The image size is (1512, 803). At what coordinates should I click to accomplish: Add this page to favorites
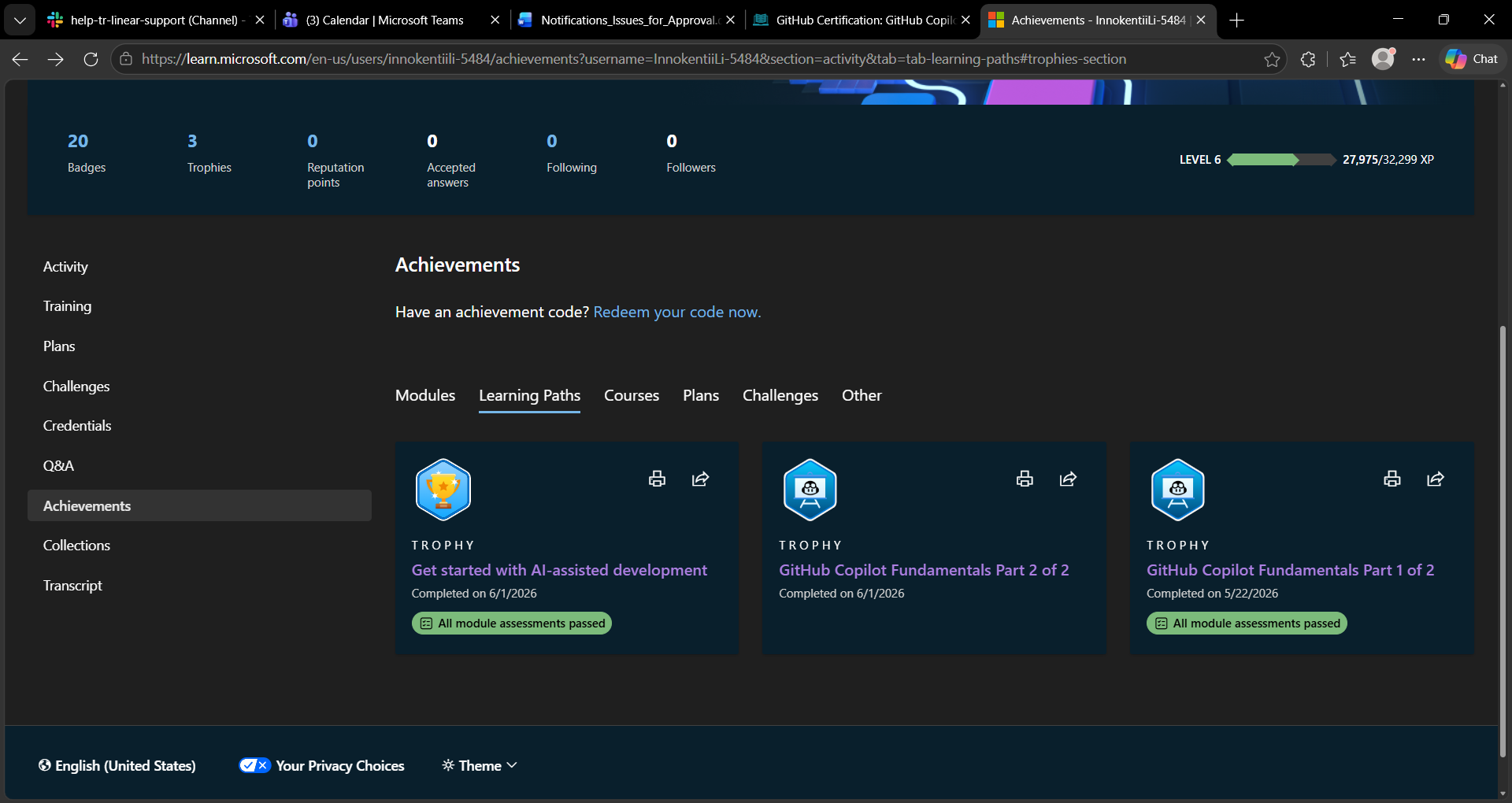[1272, 59]
